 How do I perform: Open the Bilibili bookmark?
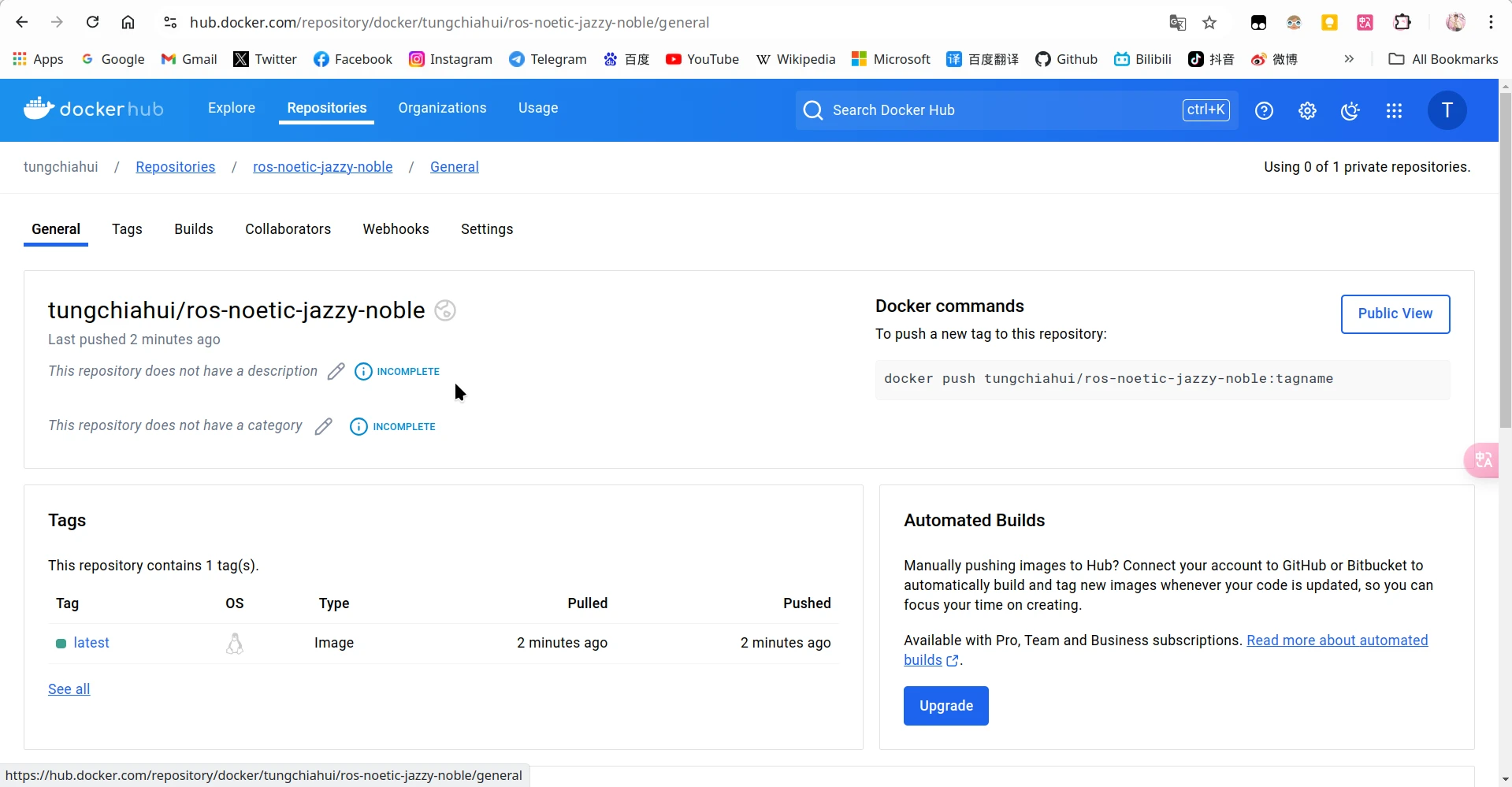(x=1142, y=59)
